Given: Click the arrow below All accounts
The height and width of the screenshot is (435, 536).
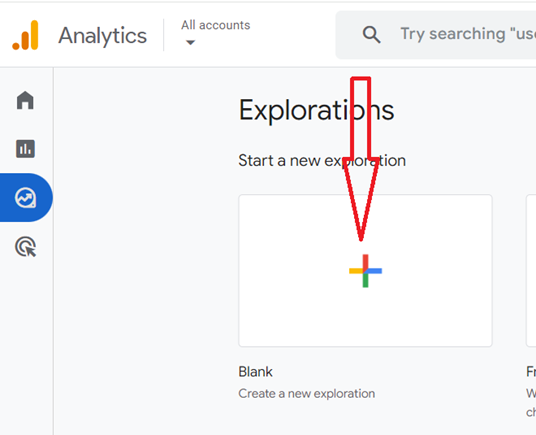Looking at the screenshot, I should click(190, 42).
